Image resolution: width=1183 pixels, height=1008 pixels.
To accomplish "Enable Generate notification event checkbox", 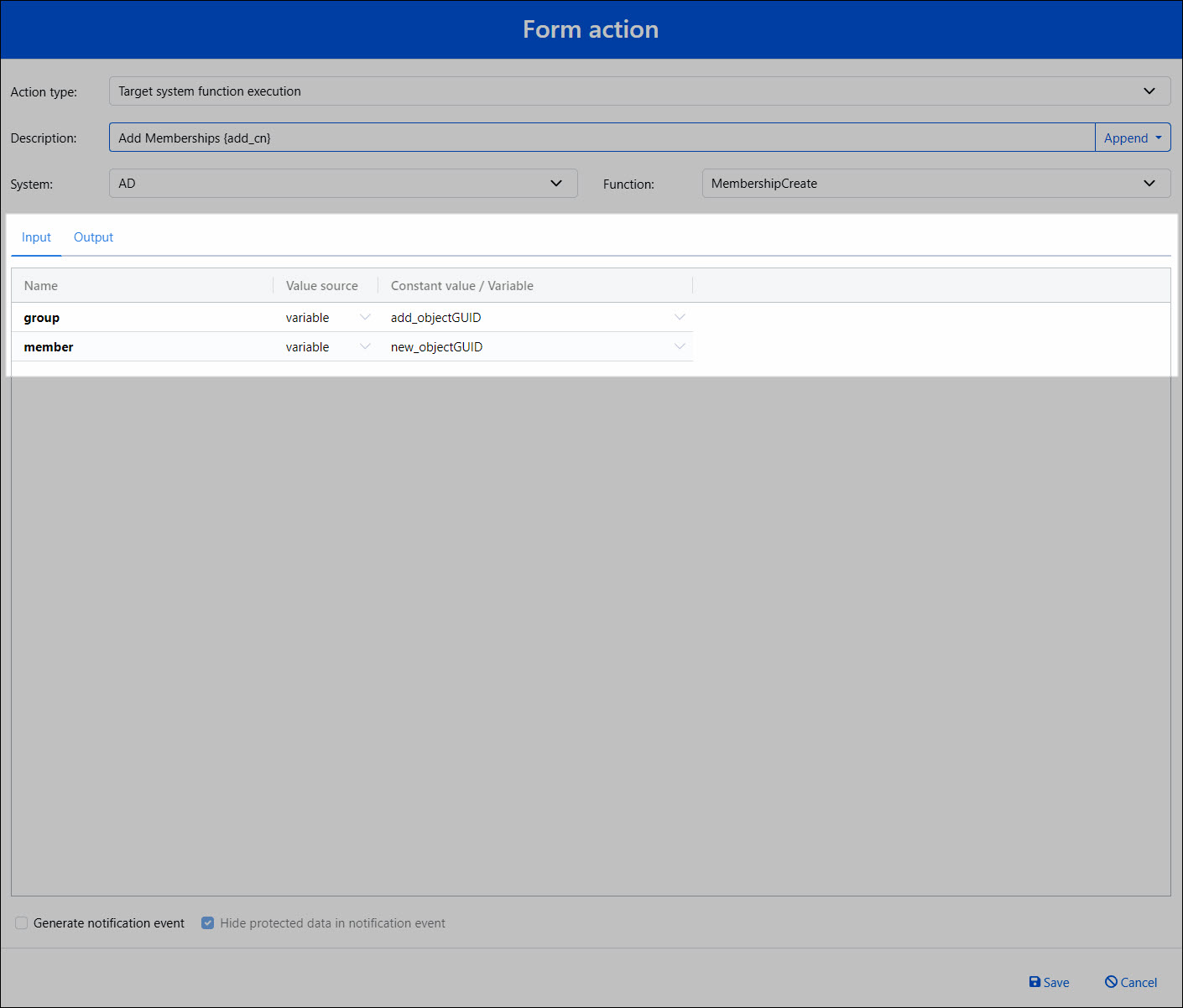I will (22, 923).
